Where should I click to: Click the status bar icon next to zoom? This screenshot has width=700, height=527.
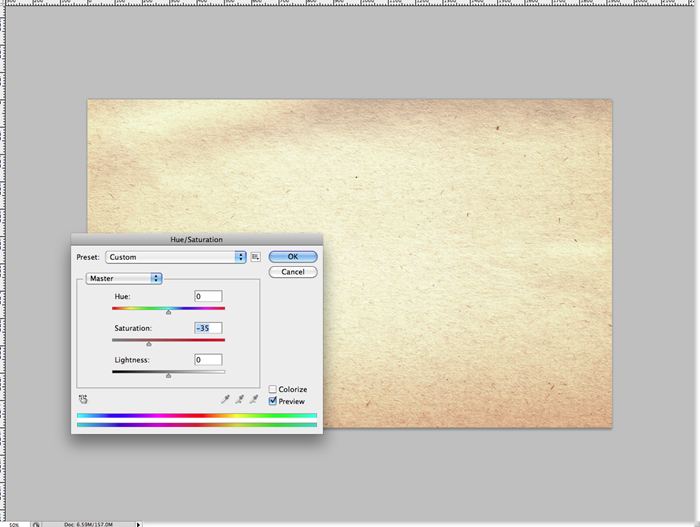[x=36, y=524]
